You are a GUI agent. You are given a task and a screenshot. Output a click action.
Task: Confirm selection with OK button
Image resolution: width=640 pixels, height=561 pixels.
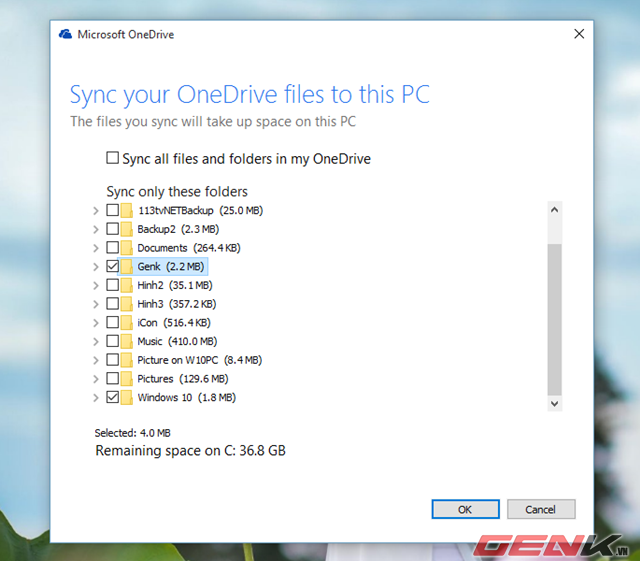click(x=465, y=509)
